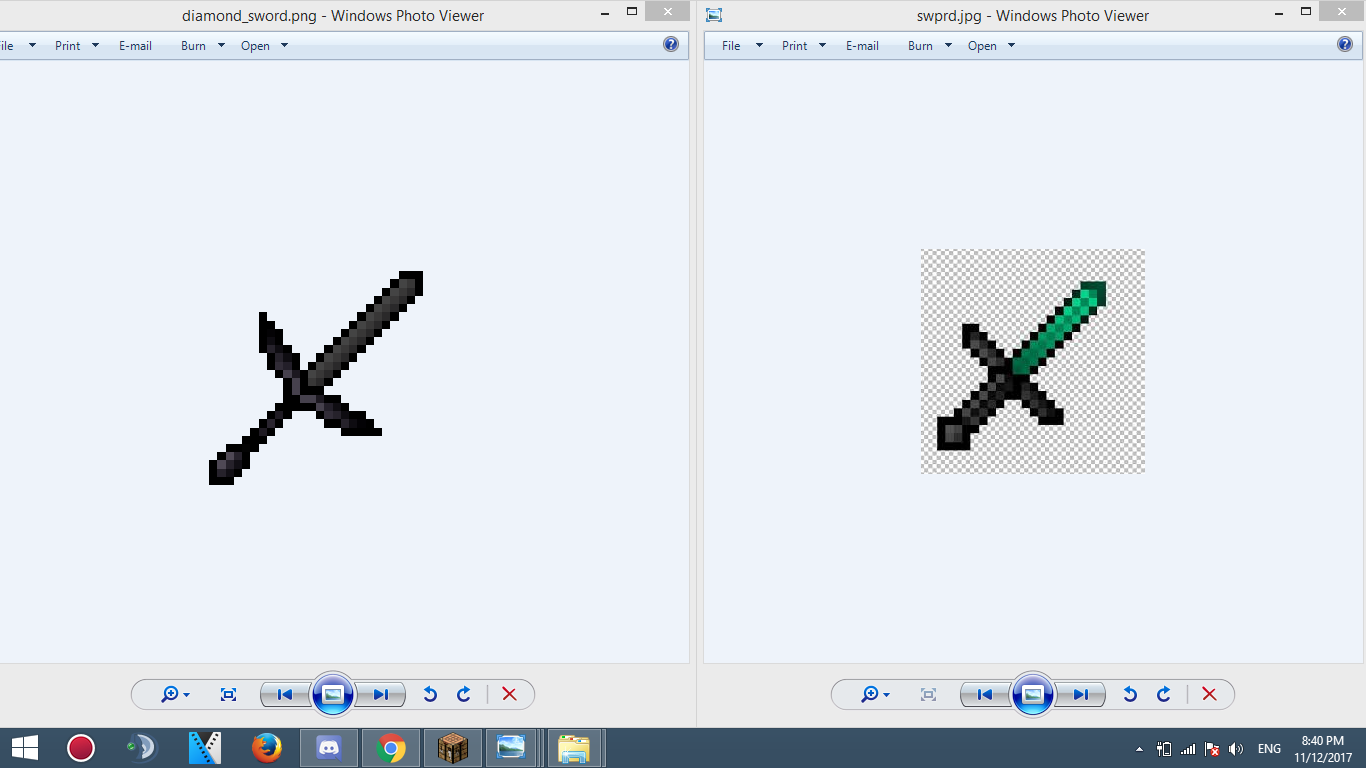Open clock showing 8:40 PM

1323,749
